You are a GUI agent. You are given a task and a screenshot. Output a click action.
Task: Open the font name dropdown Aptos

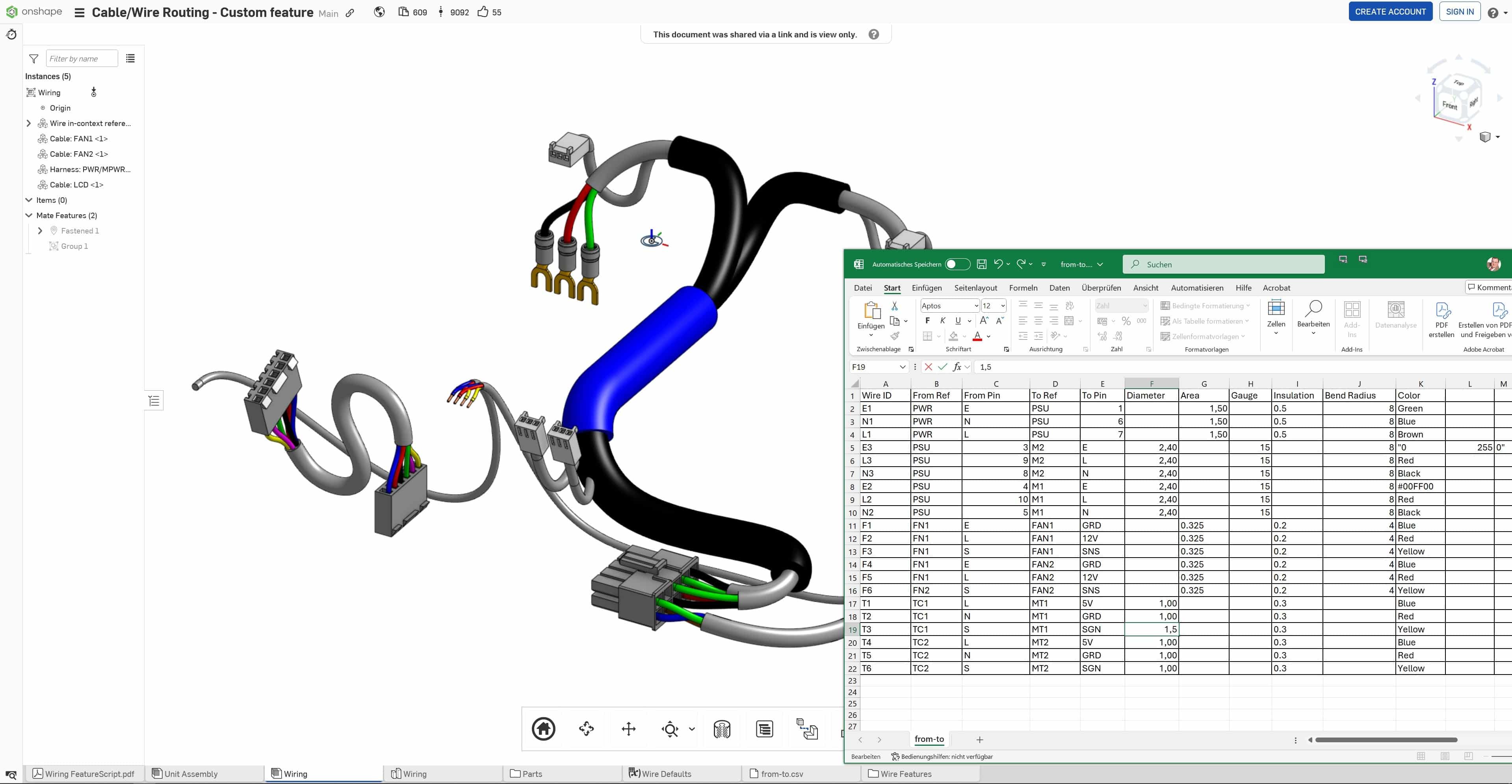(x=976, y=306)
